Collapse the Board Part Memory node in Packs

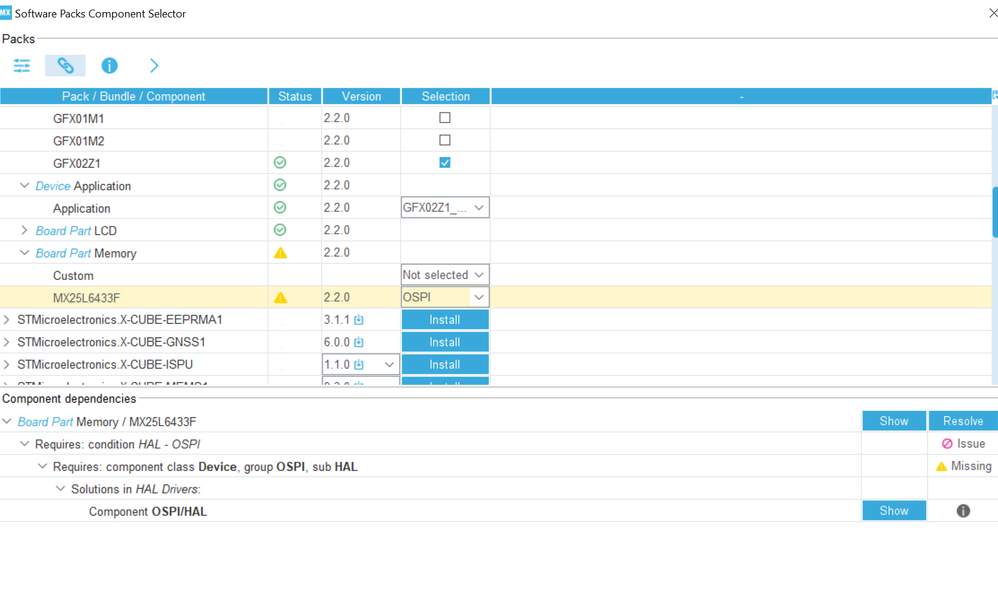(x=24, y=253)
